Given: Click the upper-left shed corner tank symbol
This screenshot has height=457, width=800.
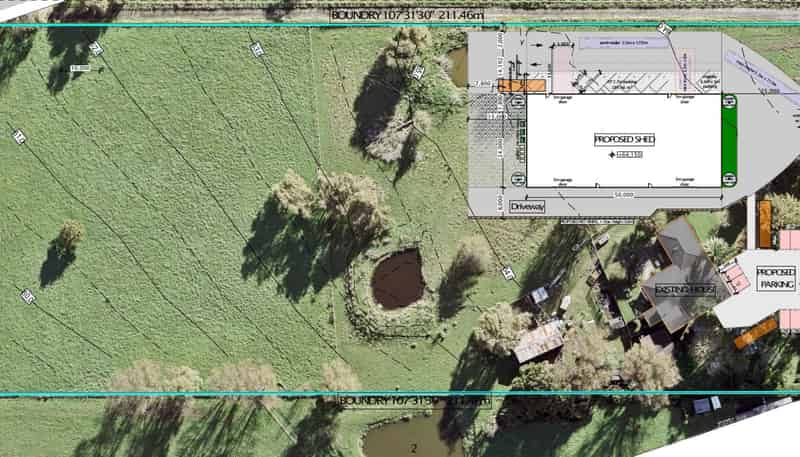Looking at the screenshot, I should pyautogui.click(x=519, y=99).
